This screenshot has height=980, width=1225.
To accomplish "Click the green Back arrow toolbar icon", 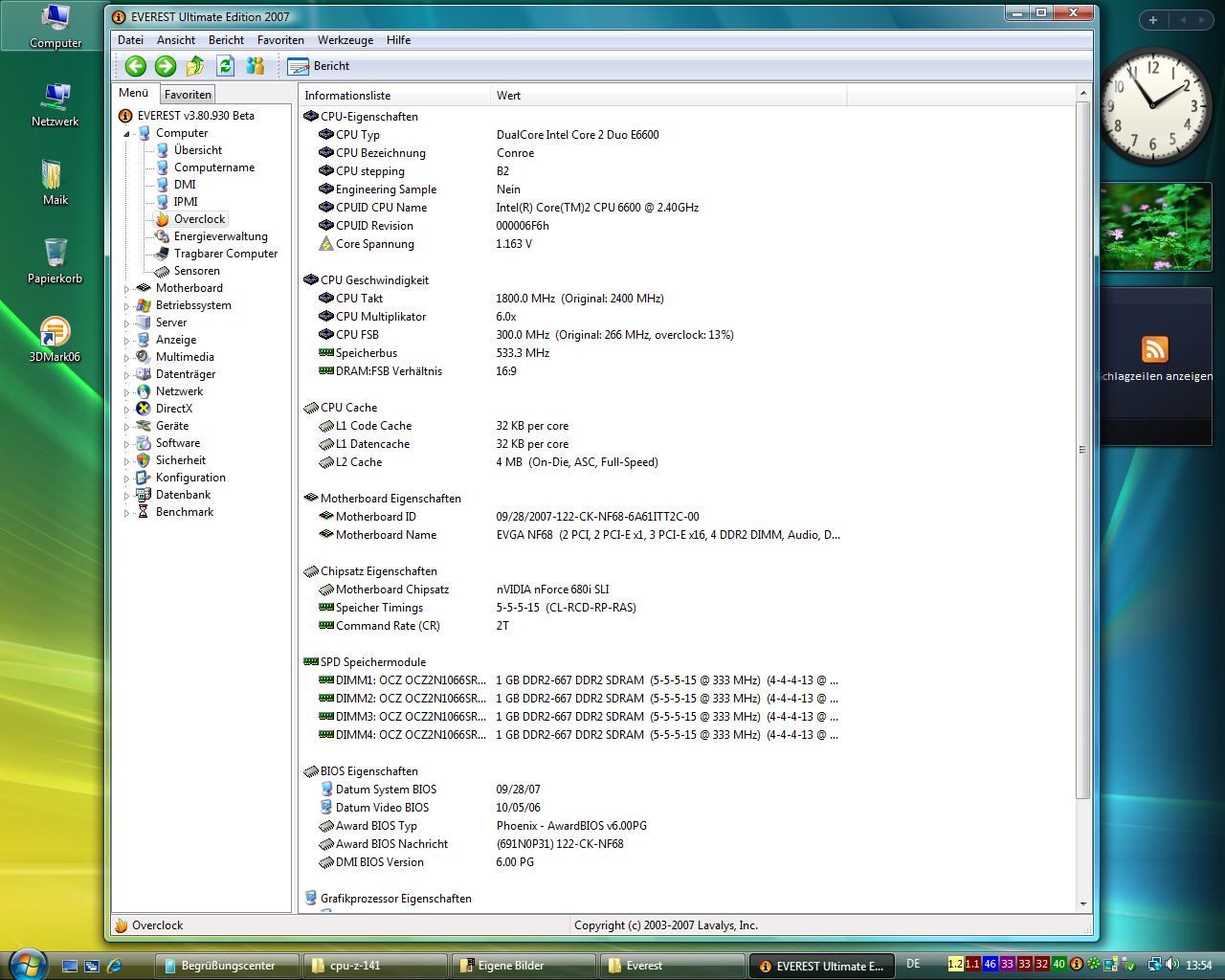I will (x=135, y=66).
